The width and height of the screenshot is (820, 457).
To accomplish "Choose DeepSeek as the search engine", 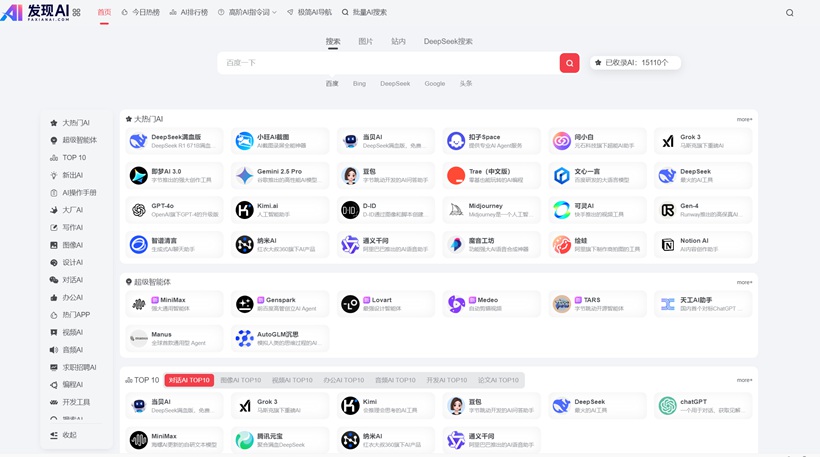I will coord(395,84).
